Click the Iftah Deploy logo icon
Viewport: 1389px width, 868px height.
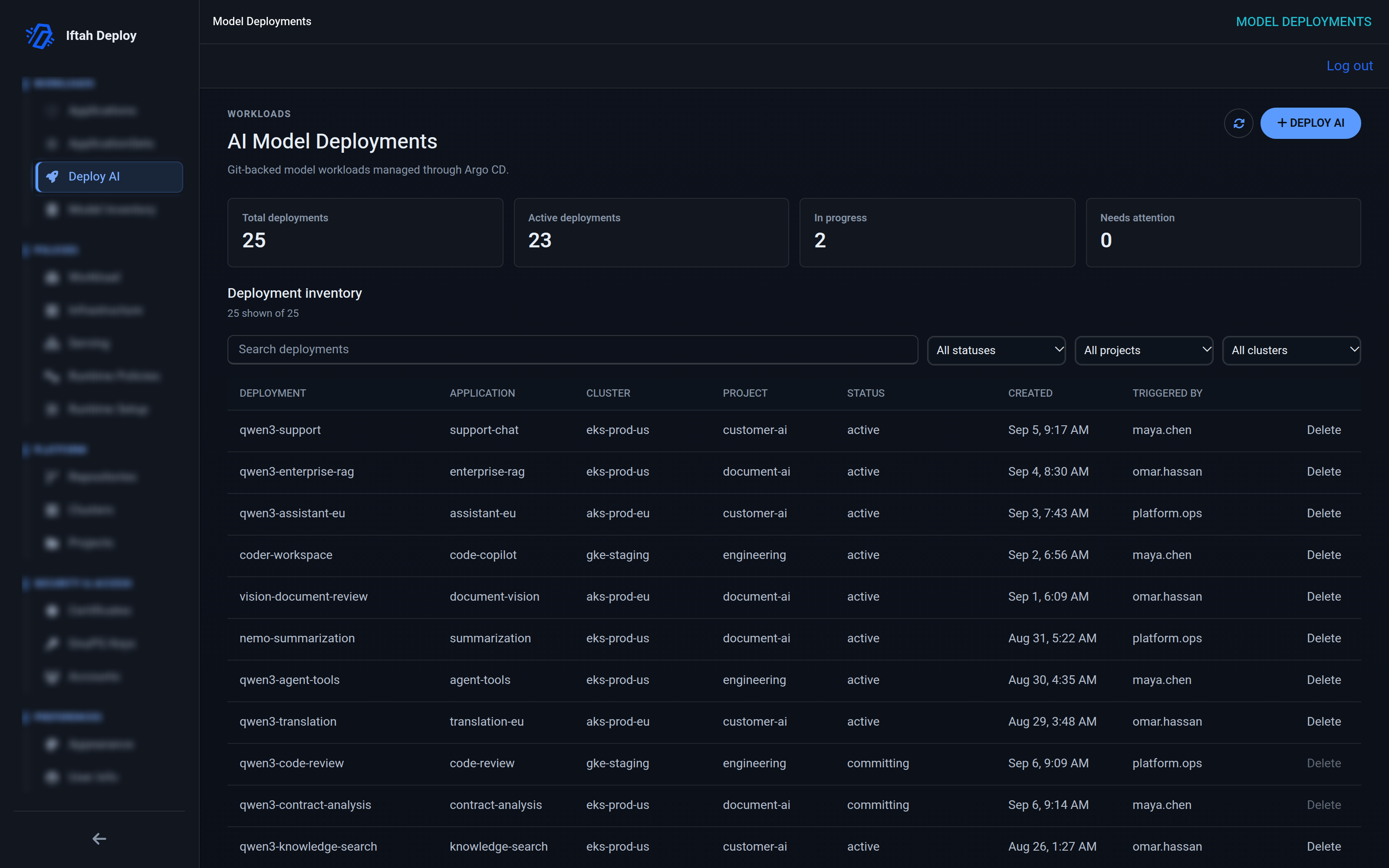click(40, 36)
